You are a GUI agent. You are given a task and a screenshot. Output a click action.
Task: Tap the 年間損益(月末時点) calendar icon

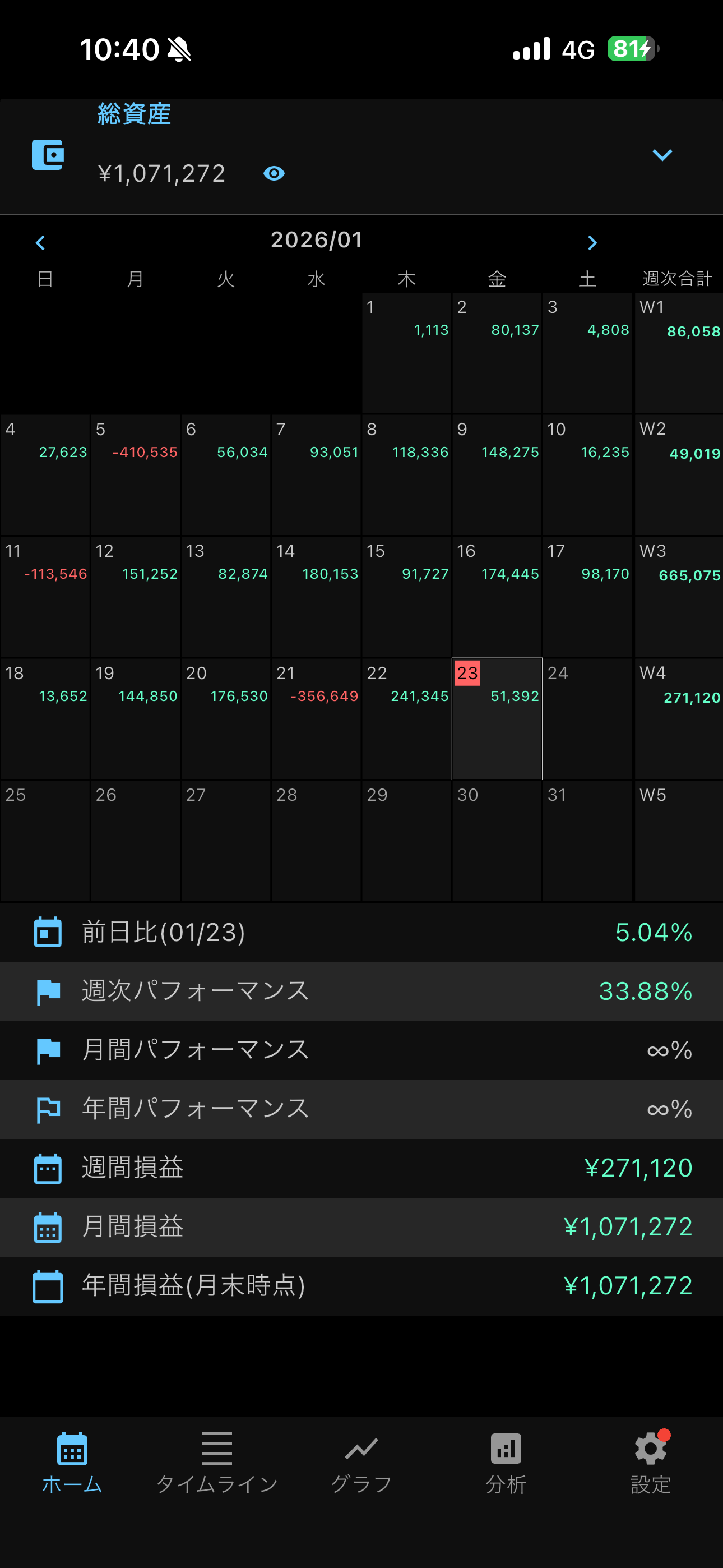coord(48,1285)
